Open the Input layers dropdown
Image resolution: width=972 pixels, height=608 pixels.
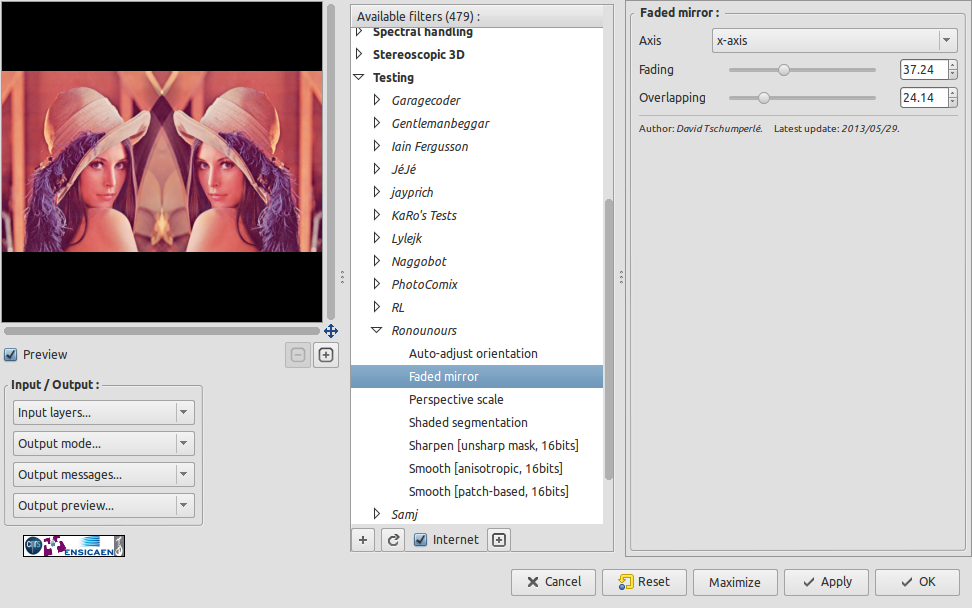(104, 413)
